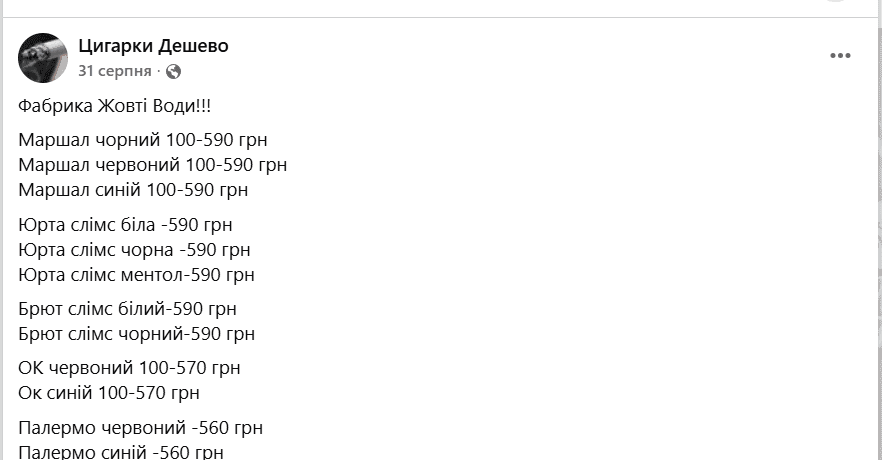Viewport: 882px width, 460px height.
Task: Click the Палермо синій -560 грн line
Action: (x=120, y=452)
